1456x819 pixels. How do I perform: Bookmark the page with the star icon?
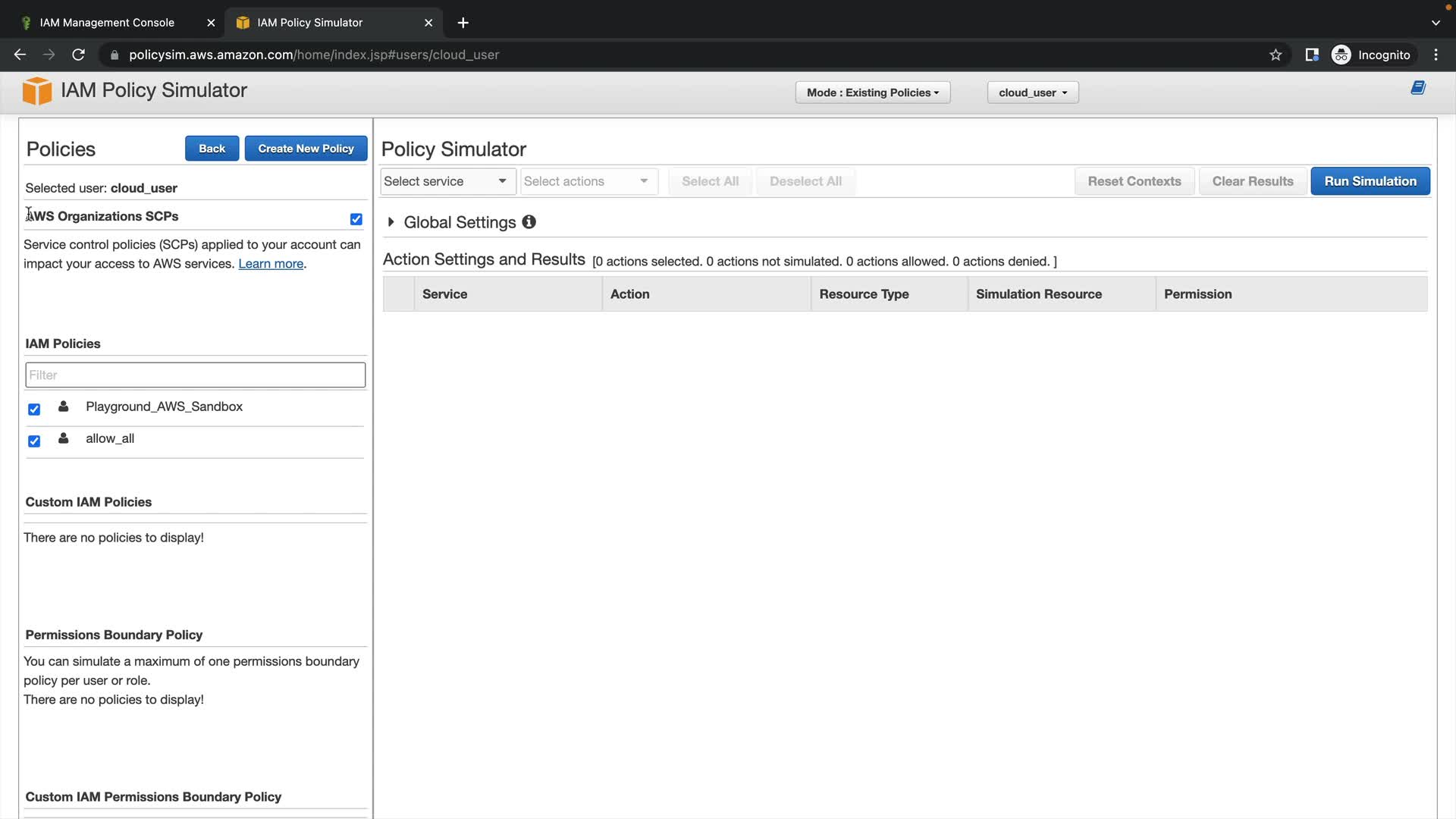(1276, 55)
